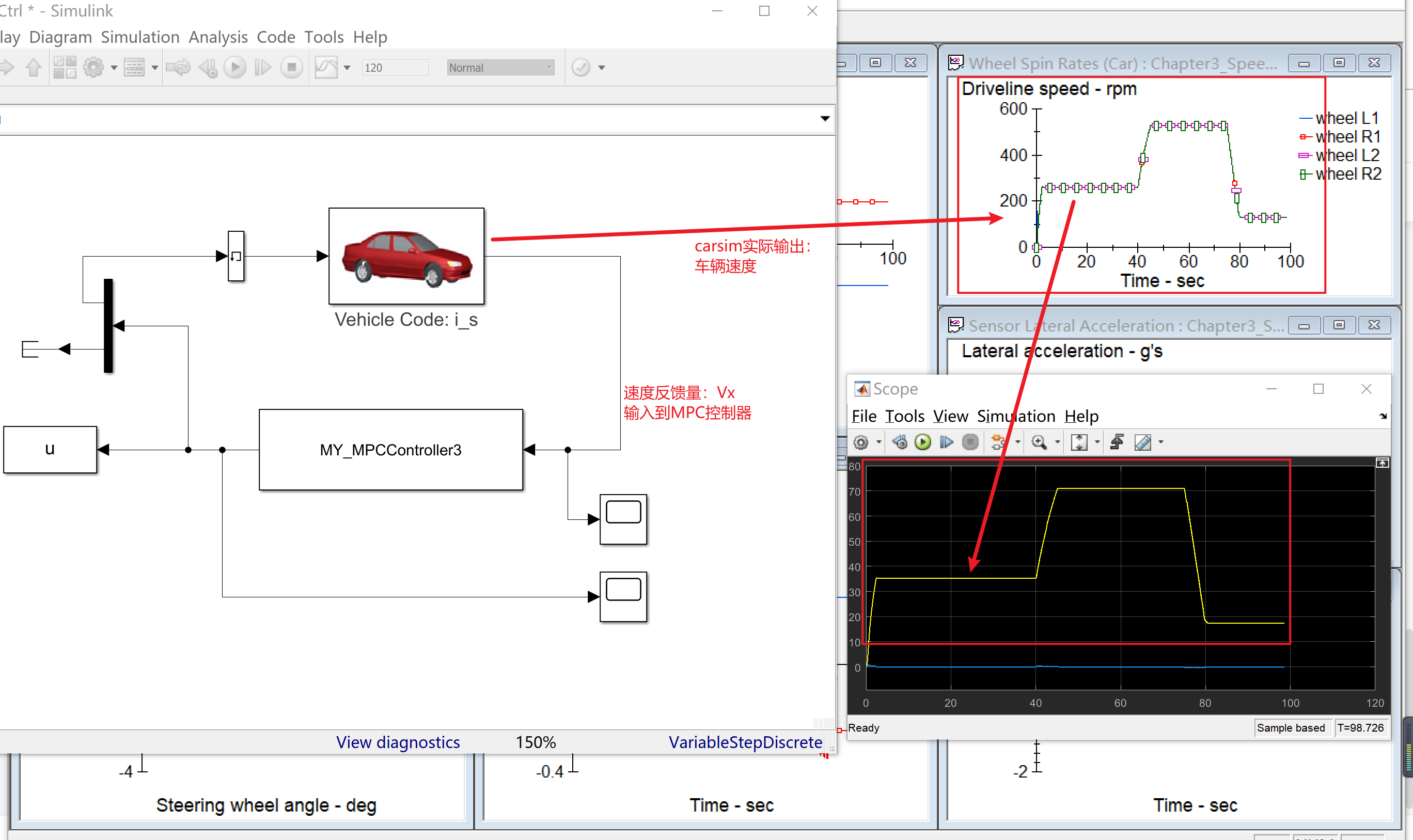Click the Scope Zoom magnifier tool
Screen dimensions: 1413x840
(x=1039, y=442)
